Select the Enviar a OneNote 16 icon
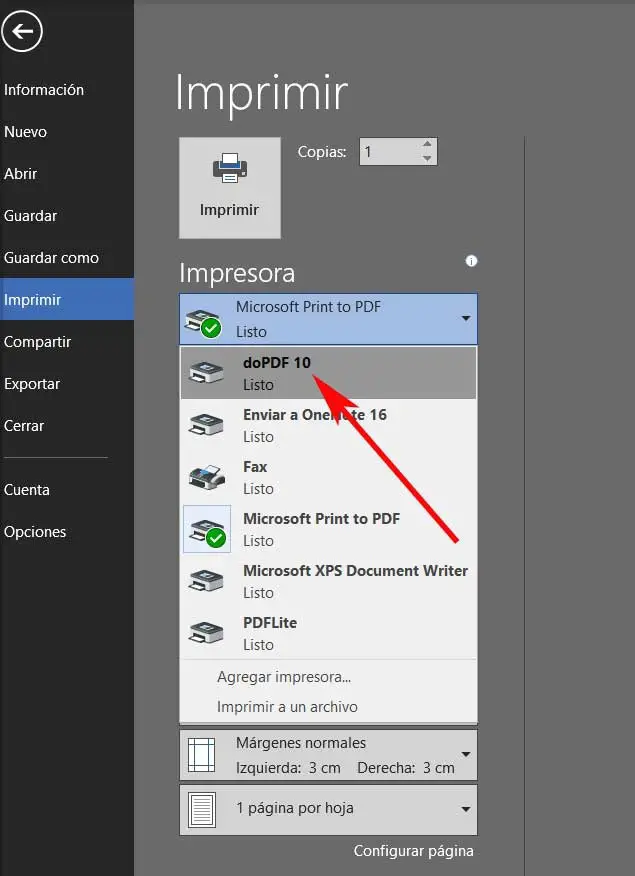The height and width of the screenshot is (876, 635). (x=207, y=425)
